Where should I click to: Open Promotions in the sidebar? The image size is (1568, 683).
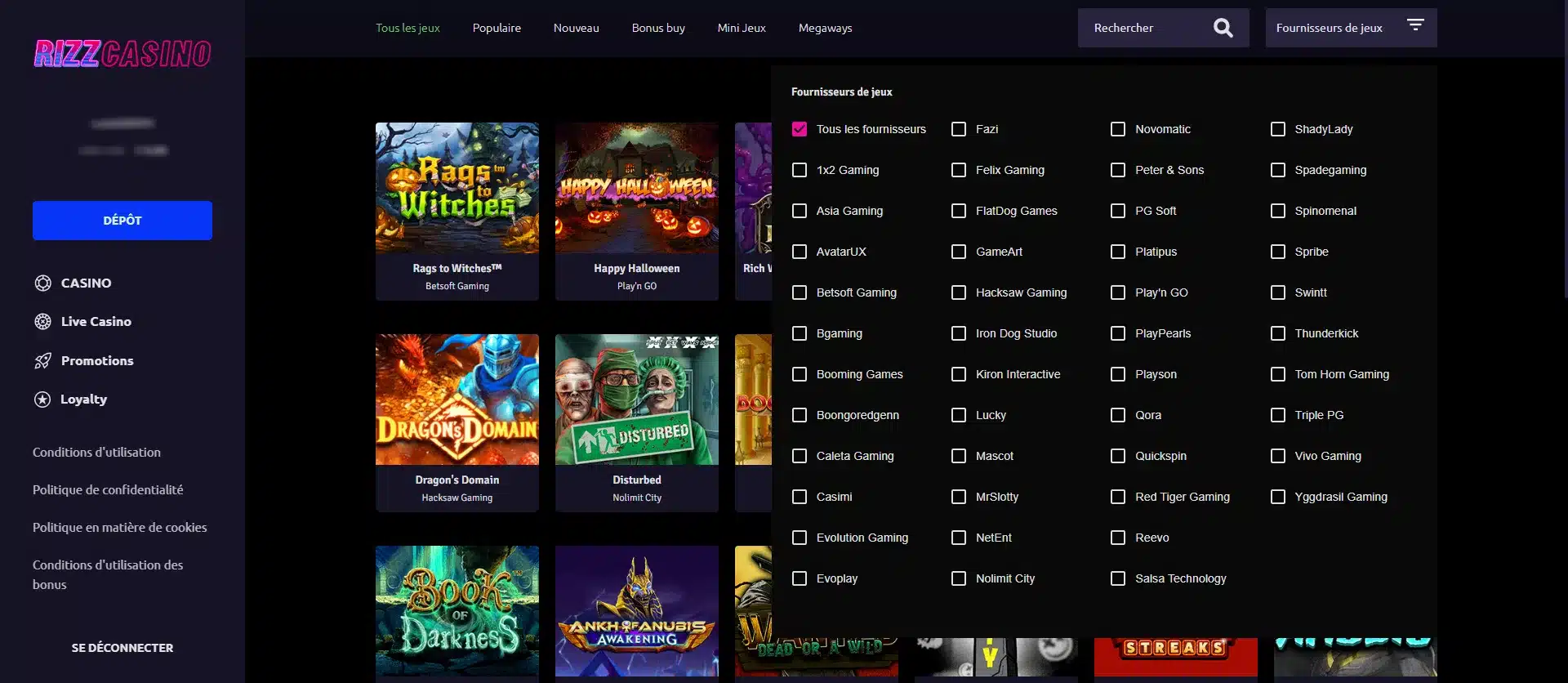coord(97,360)
